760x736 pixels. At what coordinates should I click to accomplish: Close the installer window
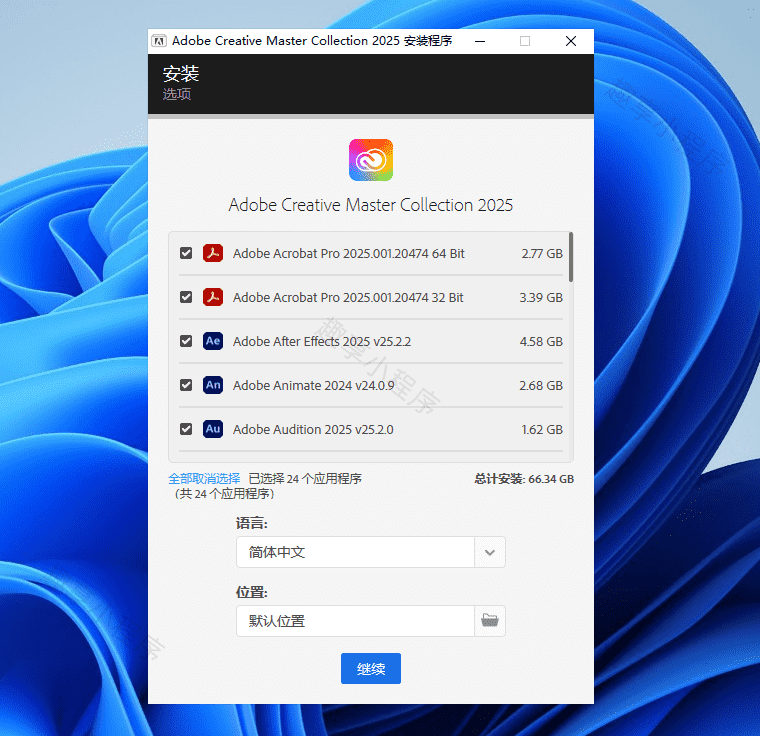(x=571, y=41)
